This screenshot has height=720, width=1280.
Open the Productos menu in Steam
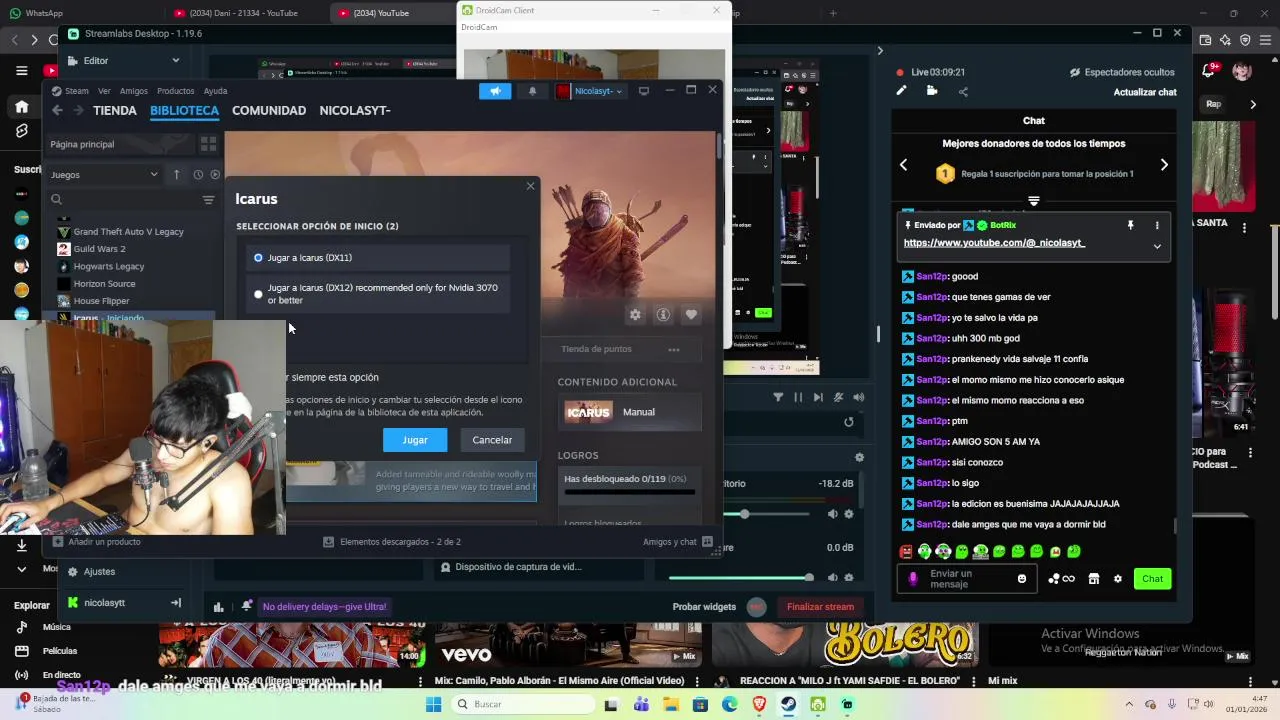(x=176, y=91)
